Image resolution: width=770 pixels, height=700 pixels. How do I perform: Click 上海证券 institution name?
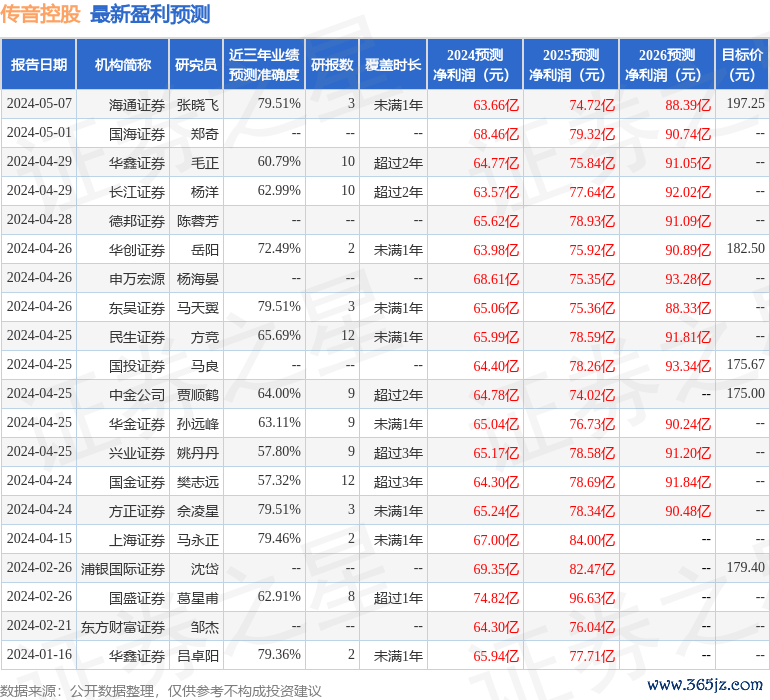(x=137, y=539)
